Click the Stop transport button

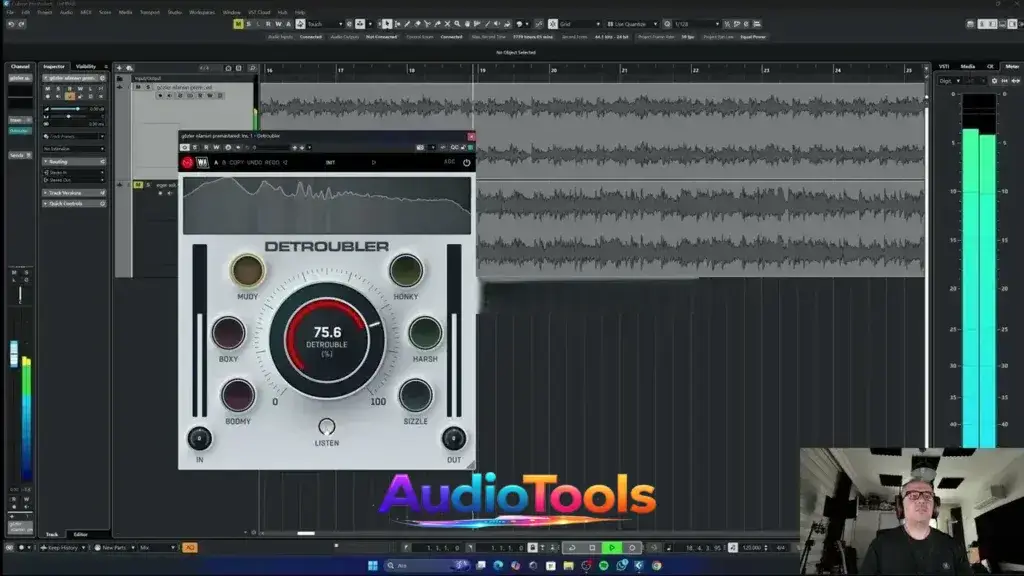coord(592,548)
